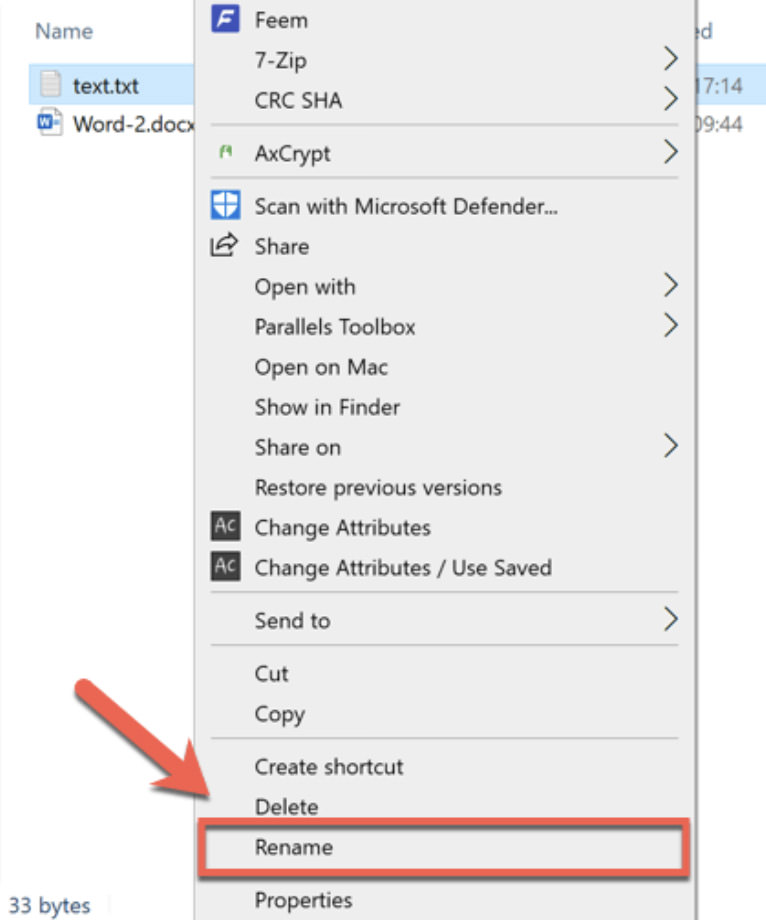Click the Change Attributes / Use Saved icon
This screenshot has width=766, height=920.
coord(226,567)
